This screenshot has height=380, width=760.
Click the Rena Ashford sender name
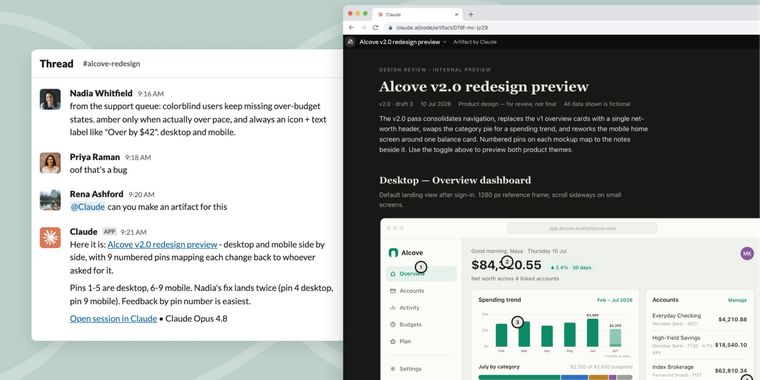tap(96, 194)
